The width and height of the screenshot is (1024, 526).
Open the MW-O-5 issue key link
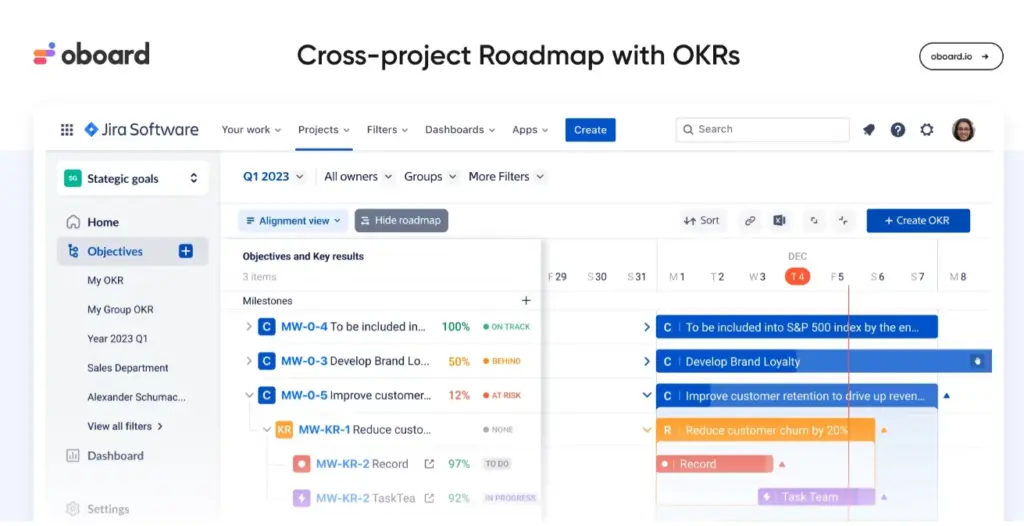point(304,395)
